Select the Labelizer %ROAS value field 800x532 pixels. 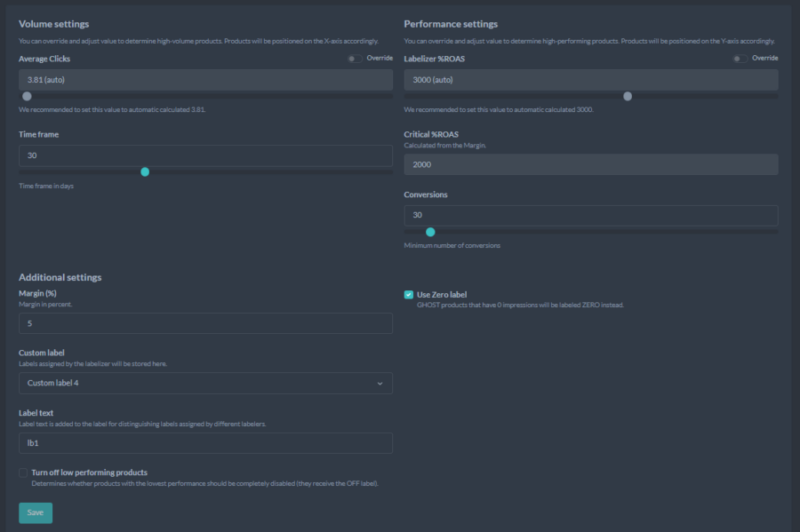tap(590, 80)
